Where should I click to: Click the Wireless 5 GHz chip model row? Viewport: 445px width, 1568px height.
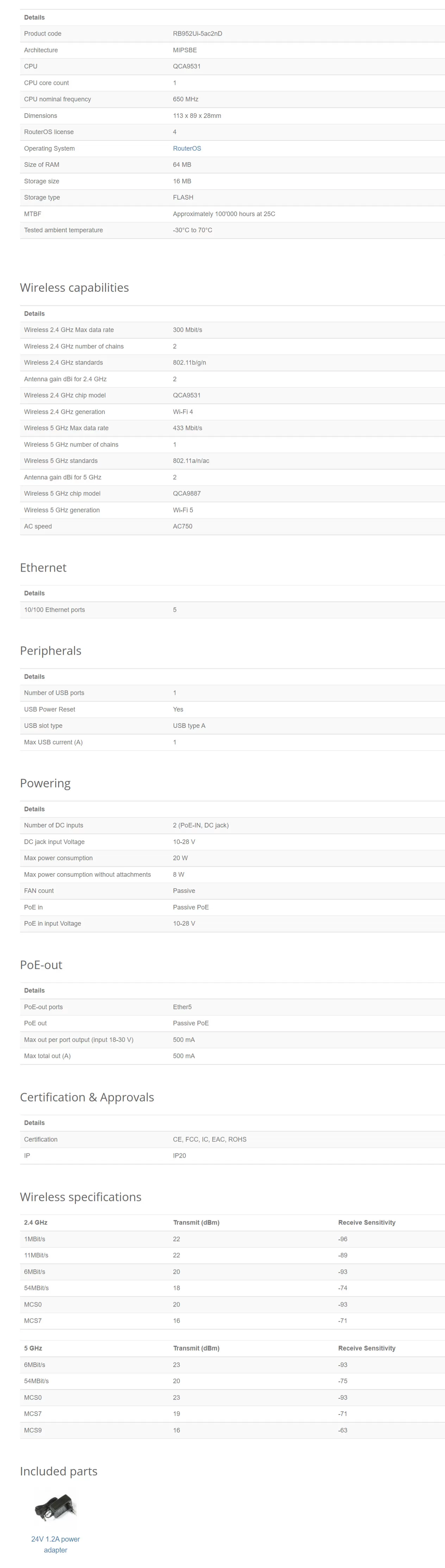click(232, 494)
